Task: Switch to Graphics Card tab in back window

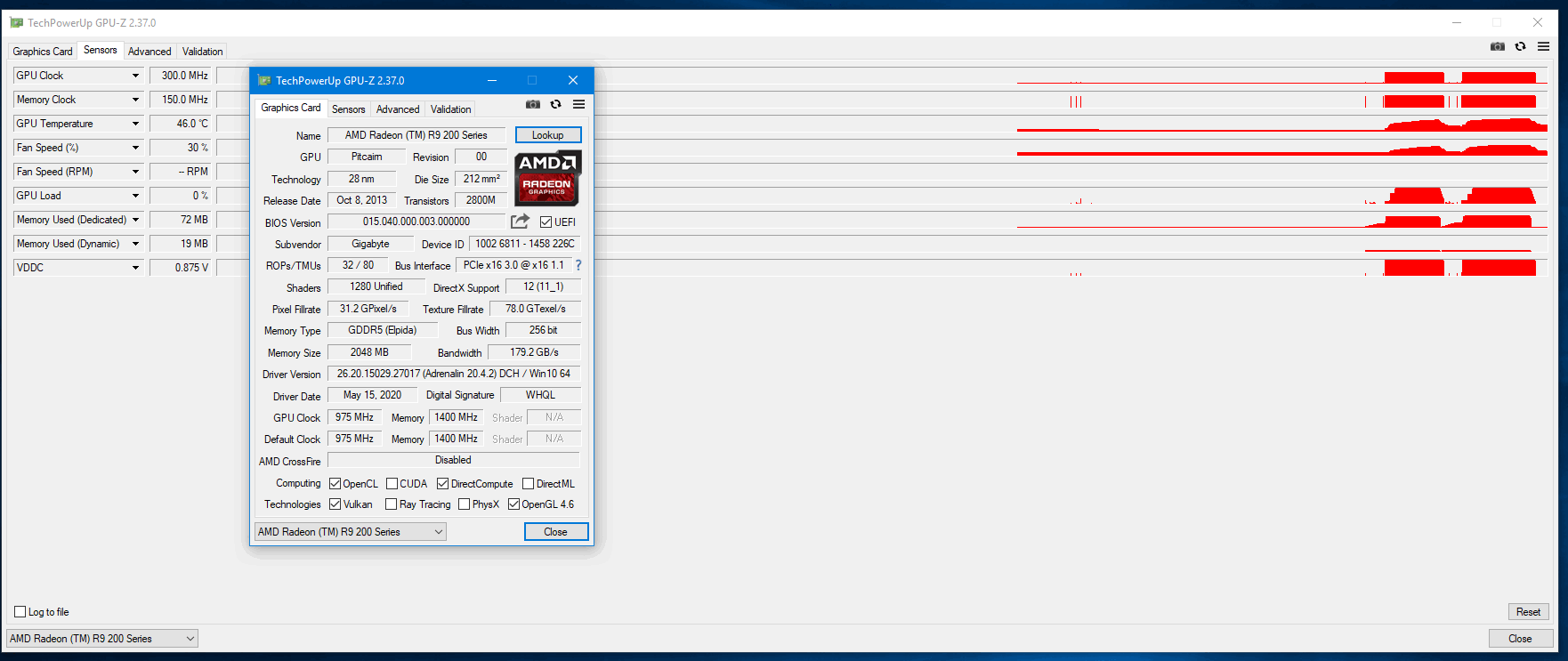Action: [43, 52]
